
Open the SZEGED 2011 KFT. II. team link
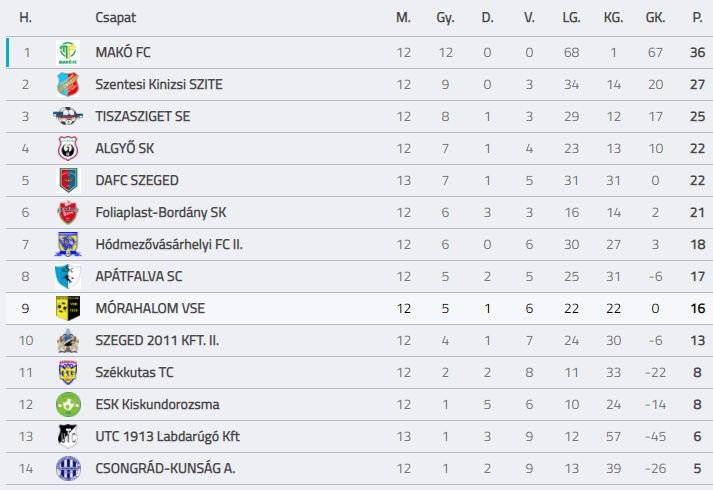pos(157,340)
